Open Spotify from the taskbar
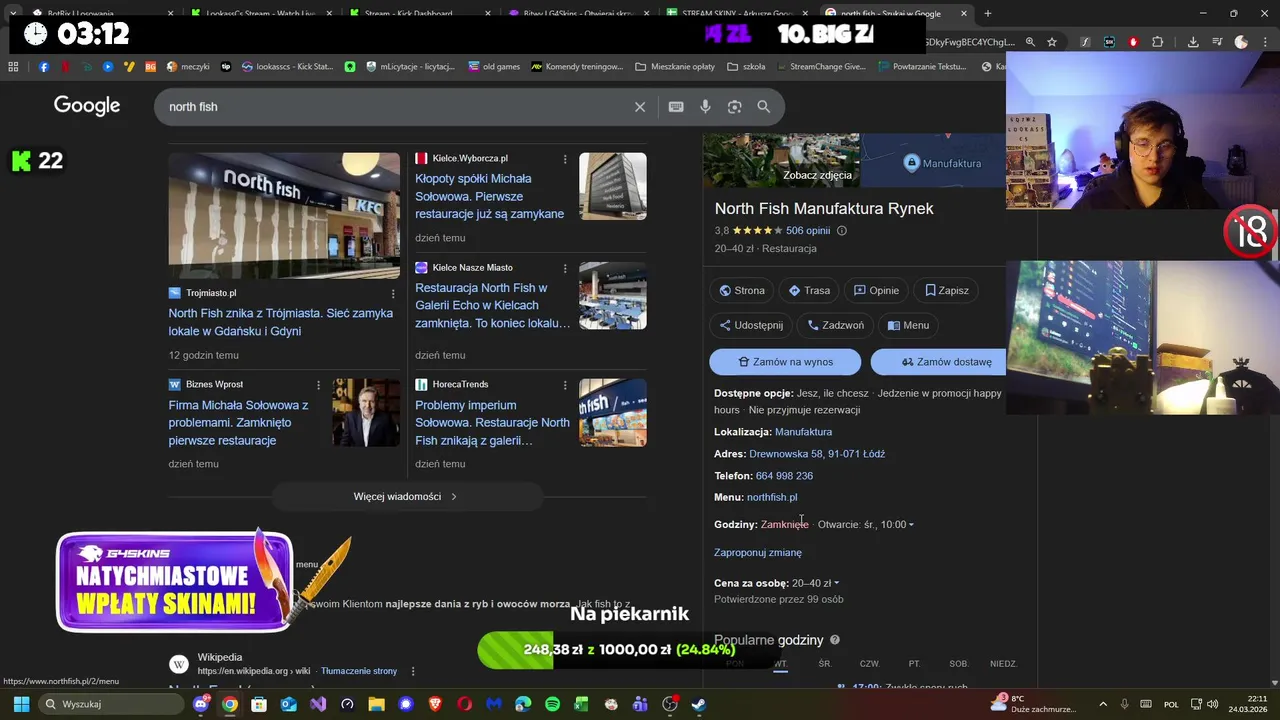Viewport: 1280px width, 720px height. (x=553, y=704)
